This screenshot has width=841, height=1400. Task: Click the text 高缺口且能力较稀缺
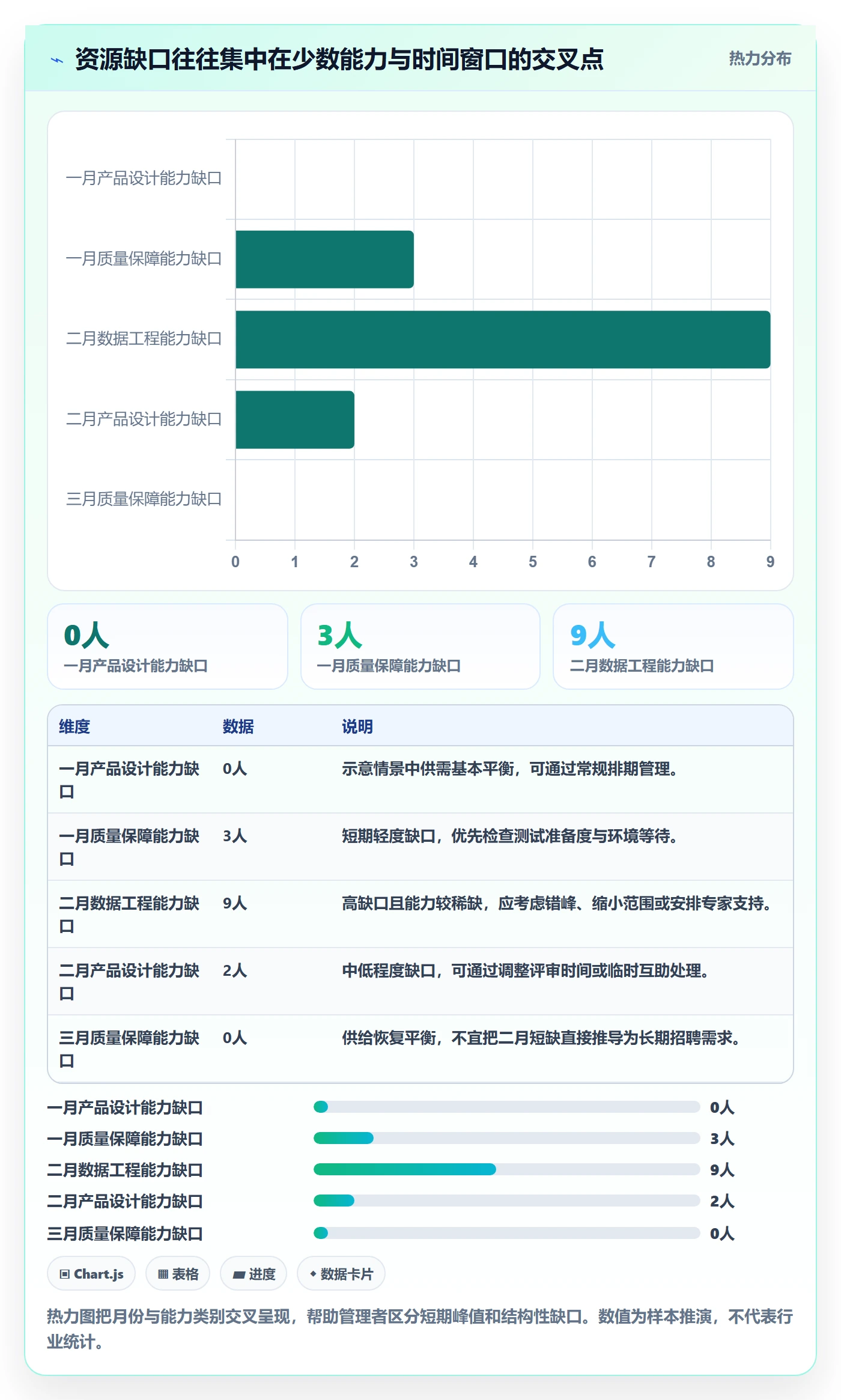(412, 903)
